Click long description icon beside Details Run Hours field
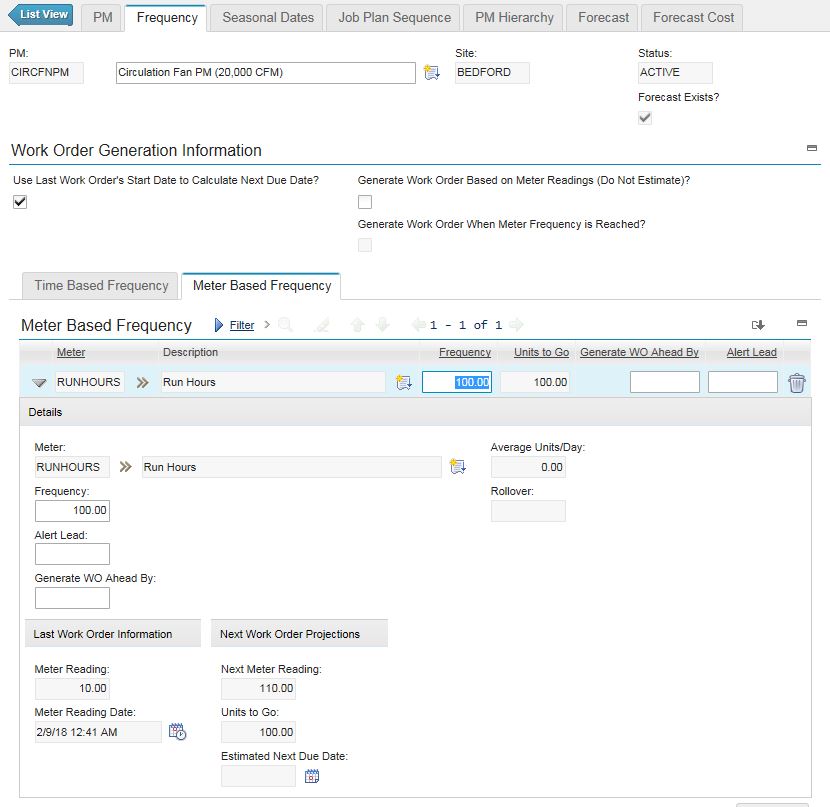This screenshot has height=807, width=830. coord(457,467)
